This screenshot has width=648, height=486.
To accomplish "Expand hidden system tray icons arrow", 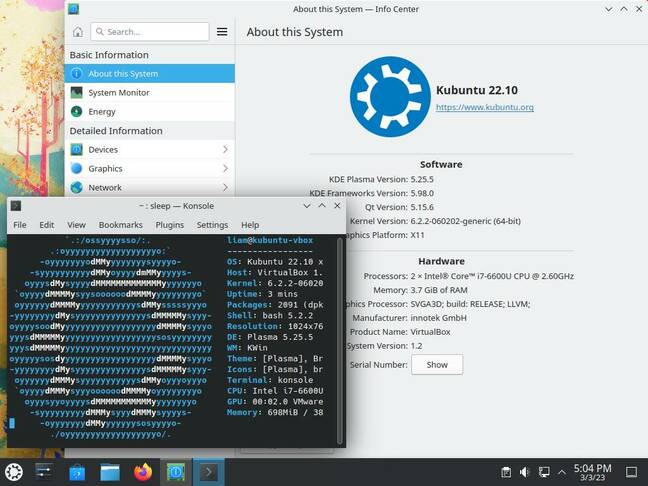I will pos(562,472).
